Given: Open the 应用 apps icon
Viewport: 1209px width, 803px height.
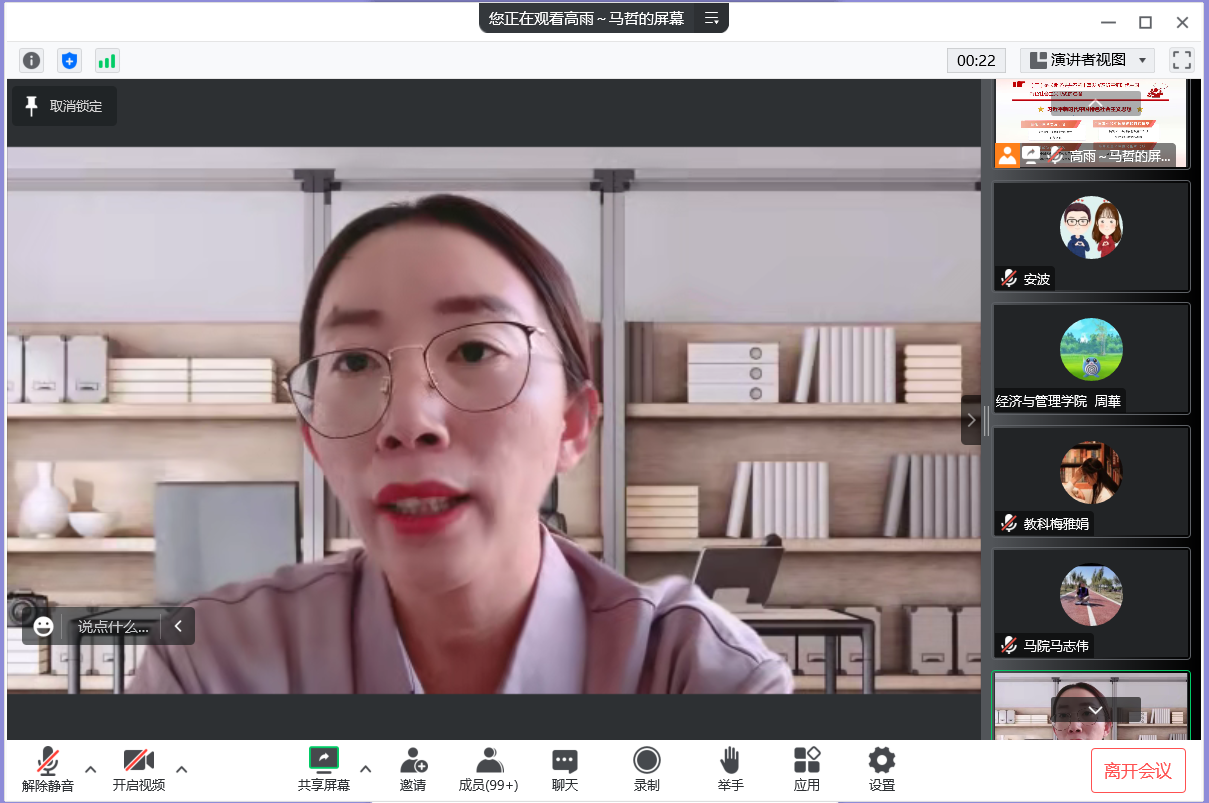Looking at the screenshot, I should 806,769.
